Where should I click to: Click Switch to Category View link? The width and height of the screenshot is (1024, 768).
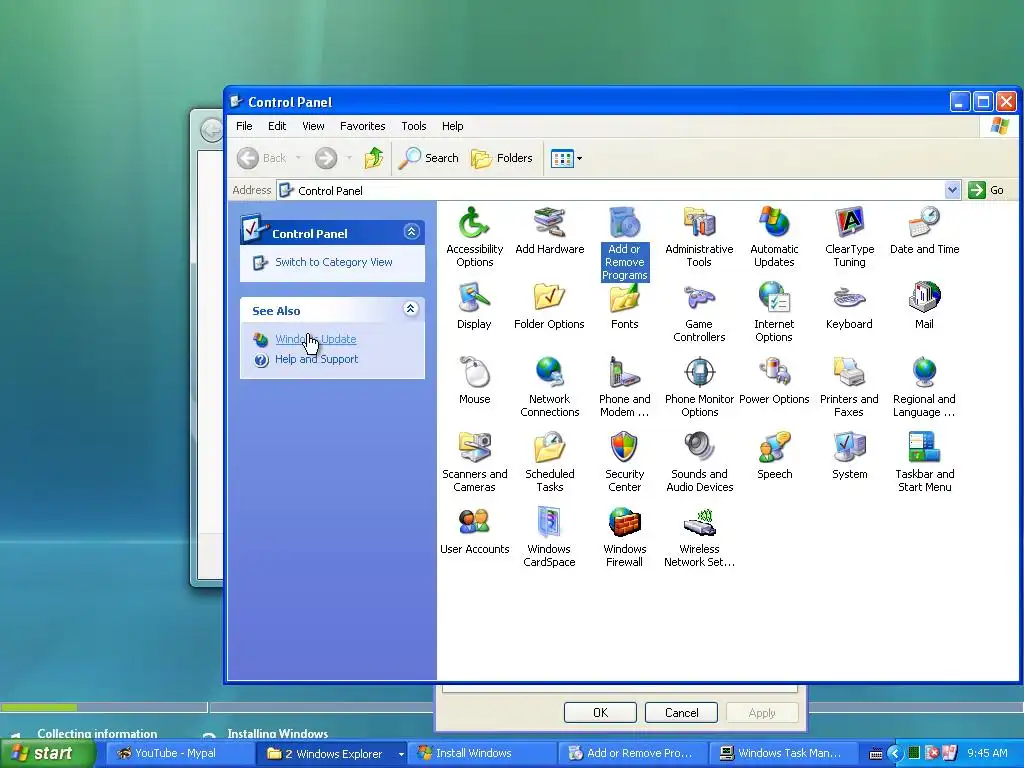click(333, 262)
